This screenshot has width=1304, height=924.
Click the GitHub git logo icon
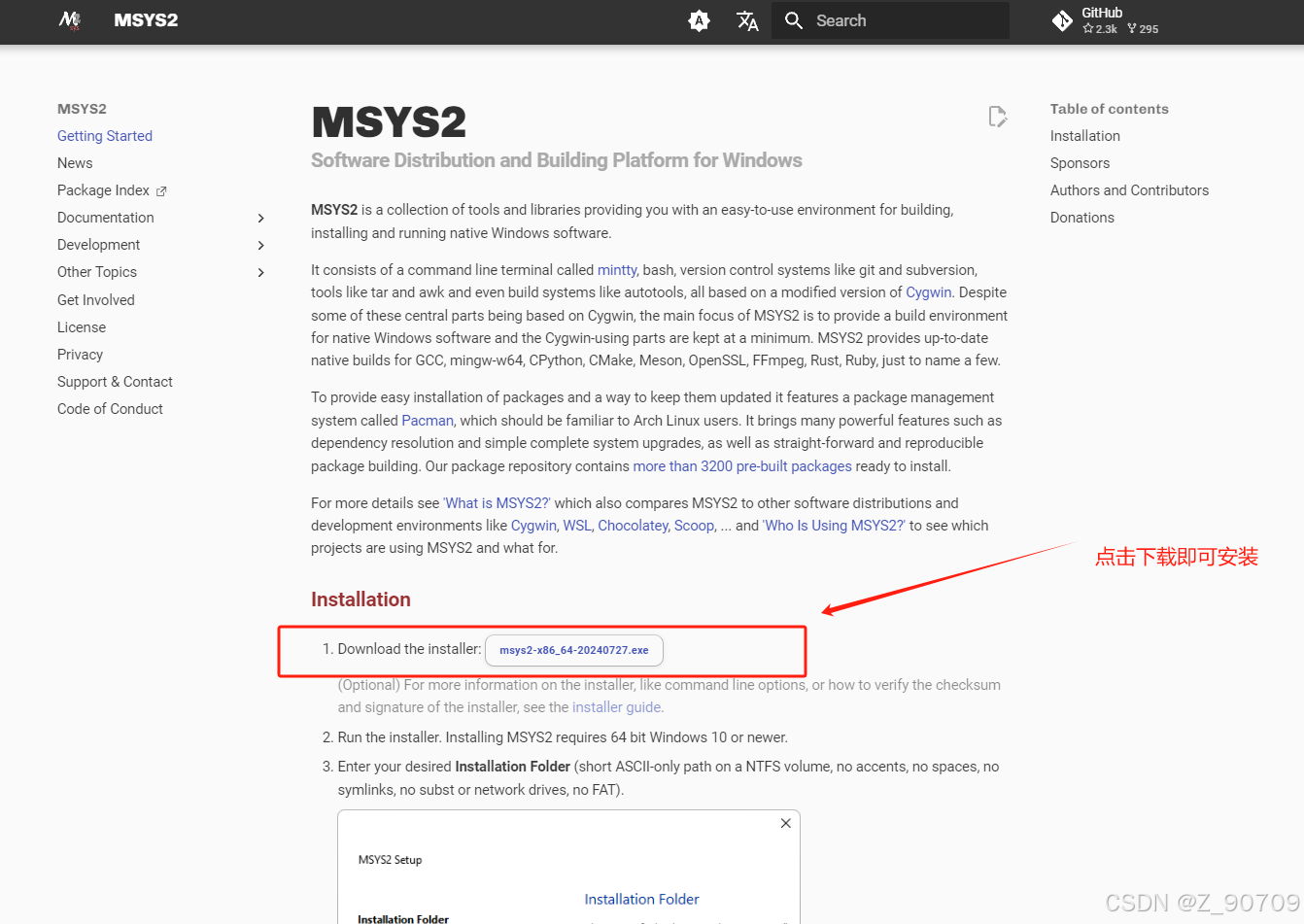click(1062, 20)
